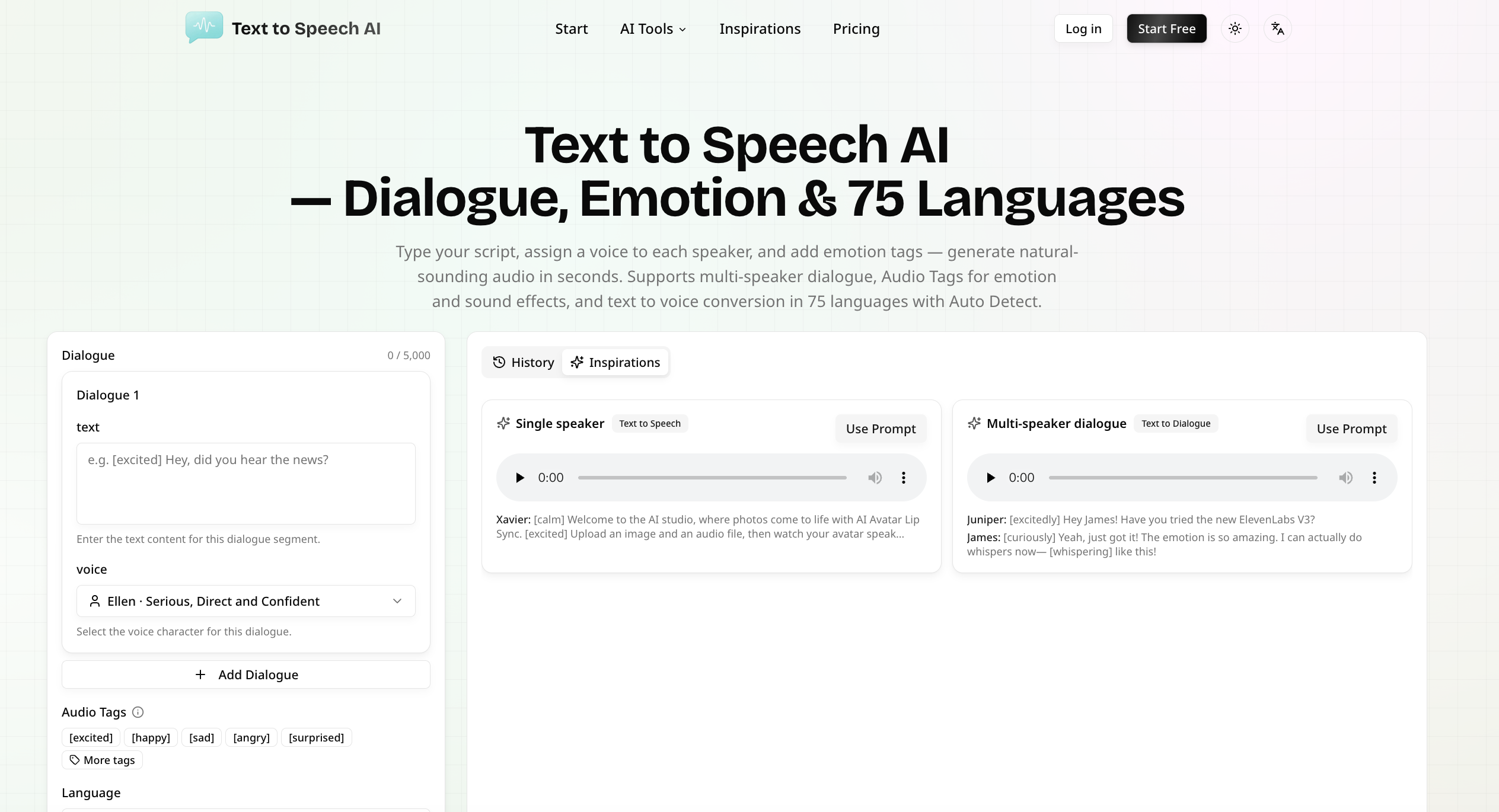Insert the [happy] audio tag
The image size is (1499, 812).
pos(151,737)
